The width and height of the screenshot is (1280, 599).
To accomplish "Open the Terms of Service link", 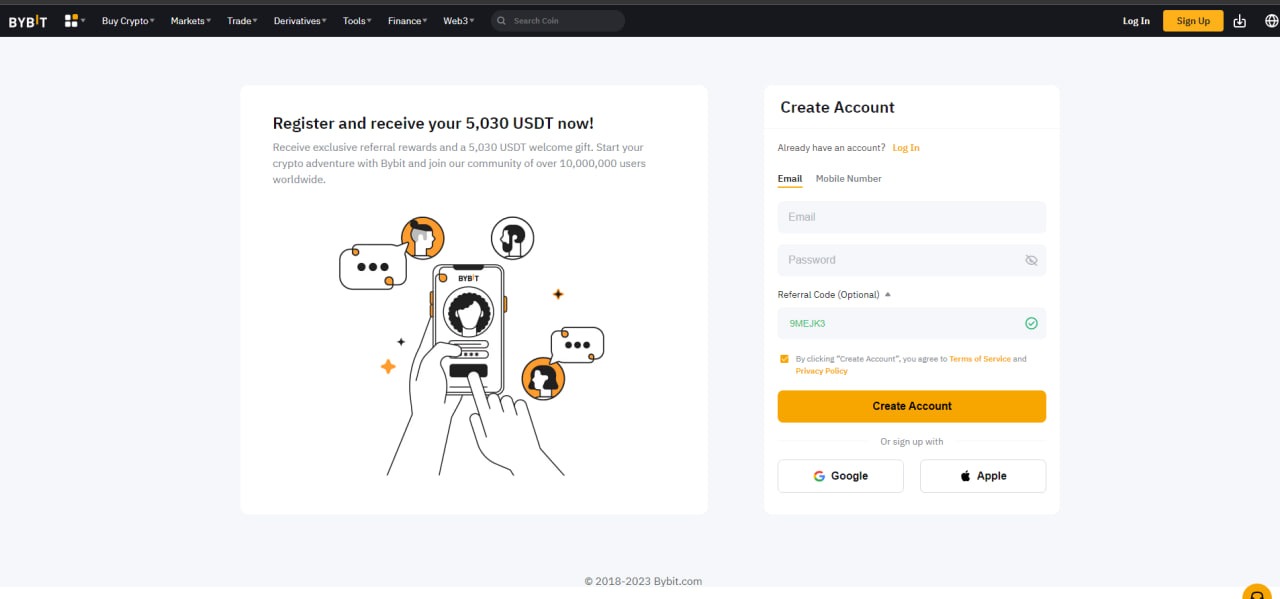I will (980, 358).
